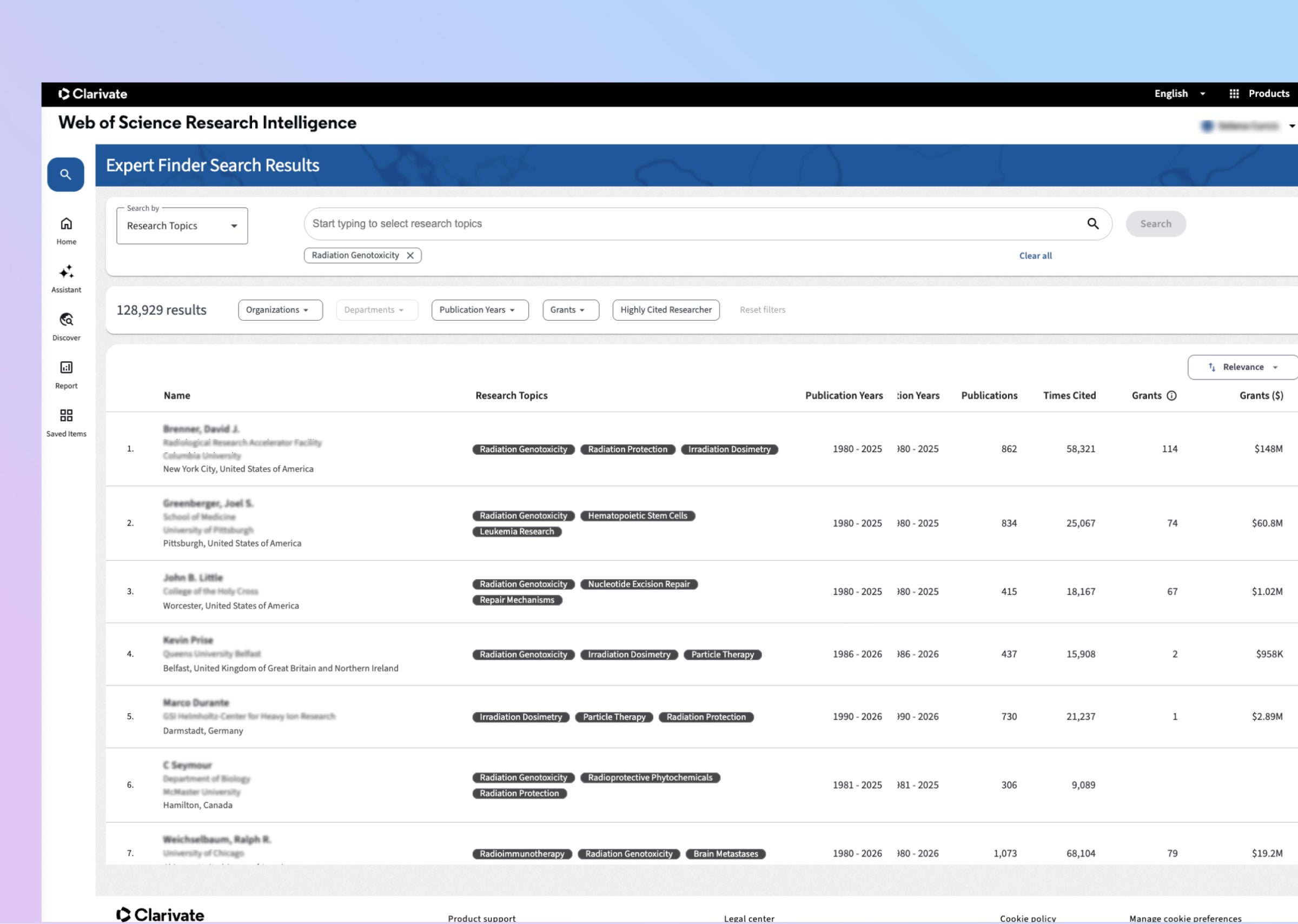Expand the Search by Research Topics dropdown
This screenshot has width=1298, height=924.
coord(182,226)
